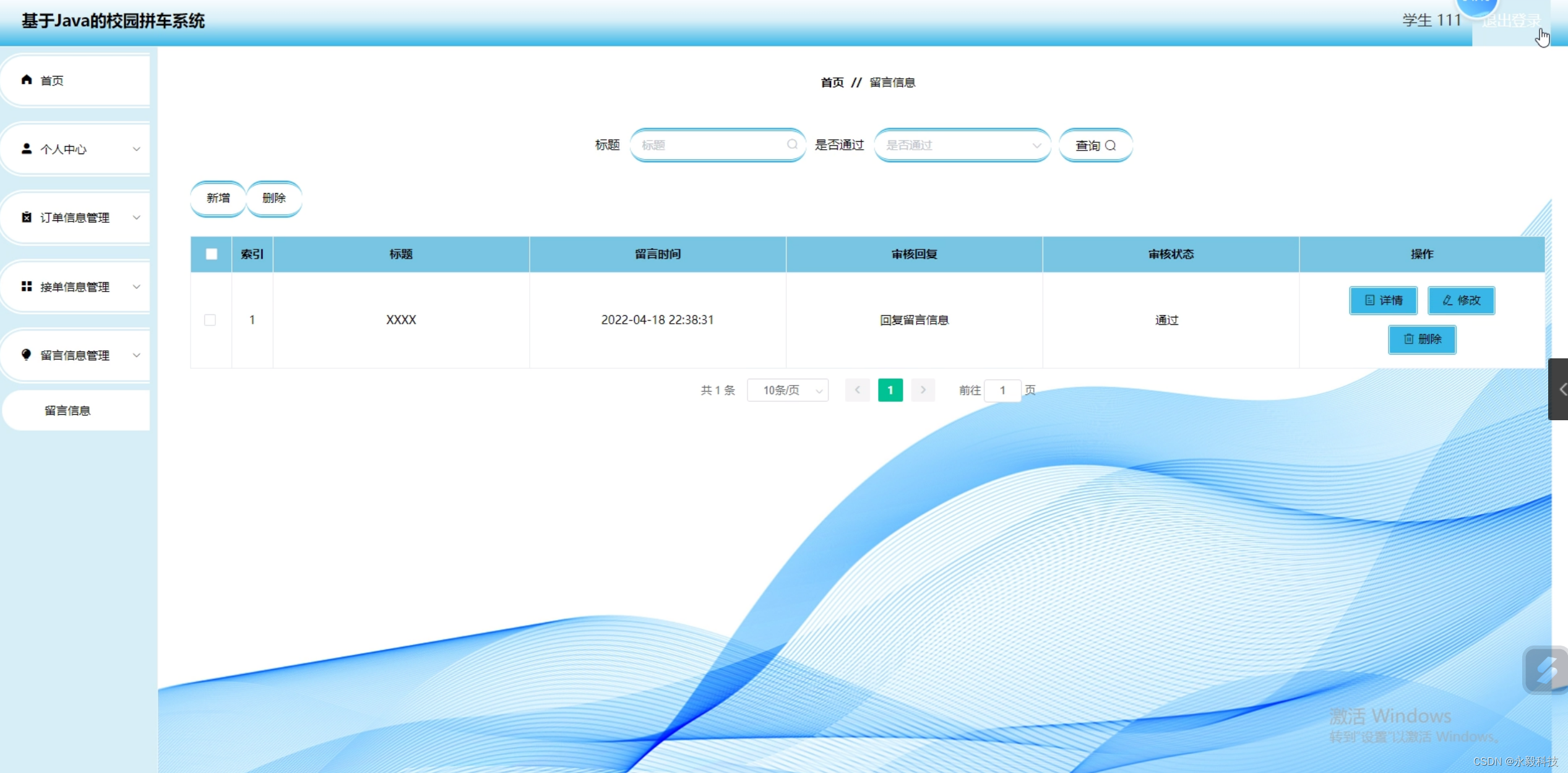The image size is (1568, 773).
Task: Click the bulb icon for 留言信息管理
Action: (27, 355)
